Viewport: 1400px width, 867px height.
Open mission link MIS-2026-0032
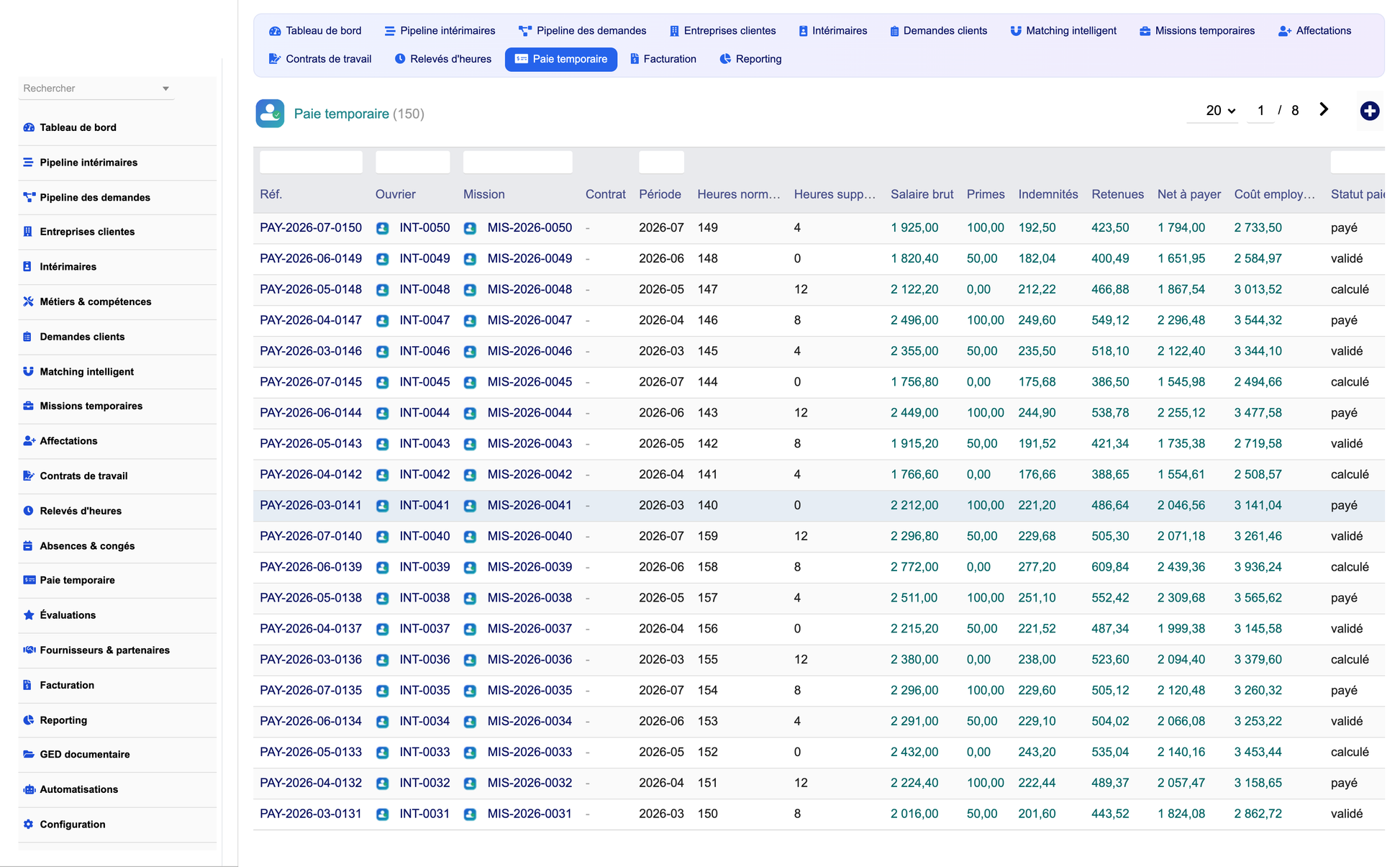pyautogui.click(x=529, y=783)
